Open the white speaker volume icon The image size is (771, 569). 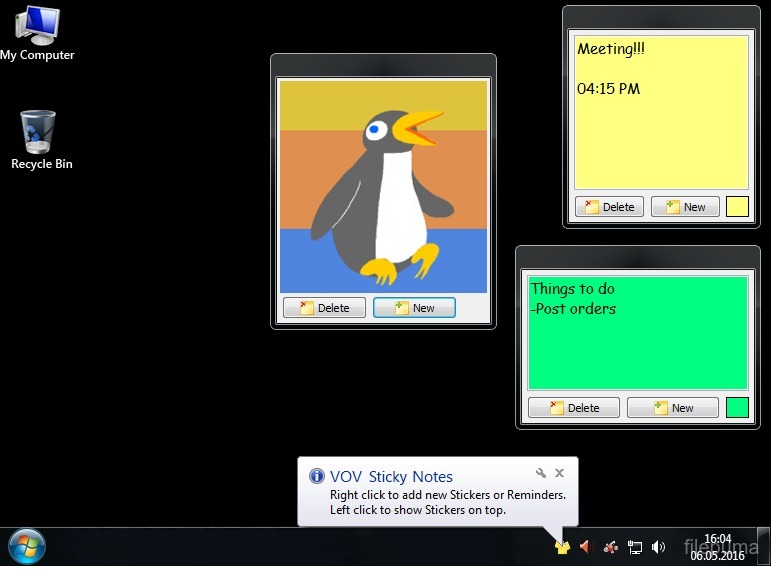[658, 547]
